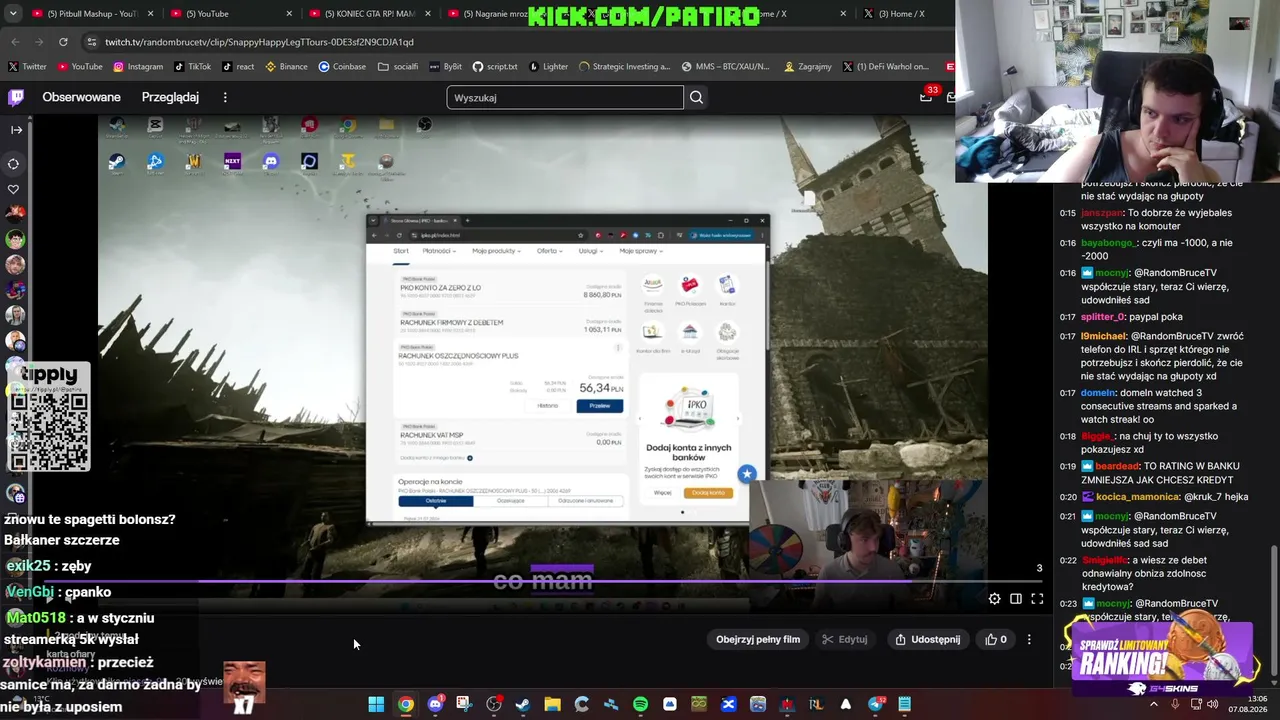This screenshot has height=720, width=1280.
Task: Open Notepad from the taskbar
Action: point(904,704)
